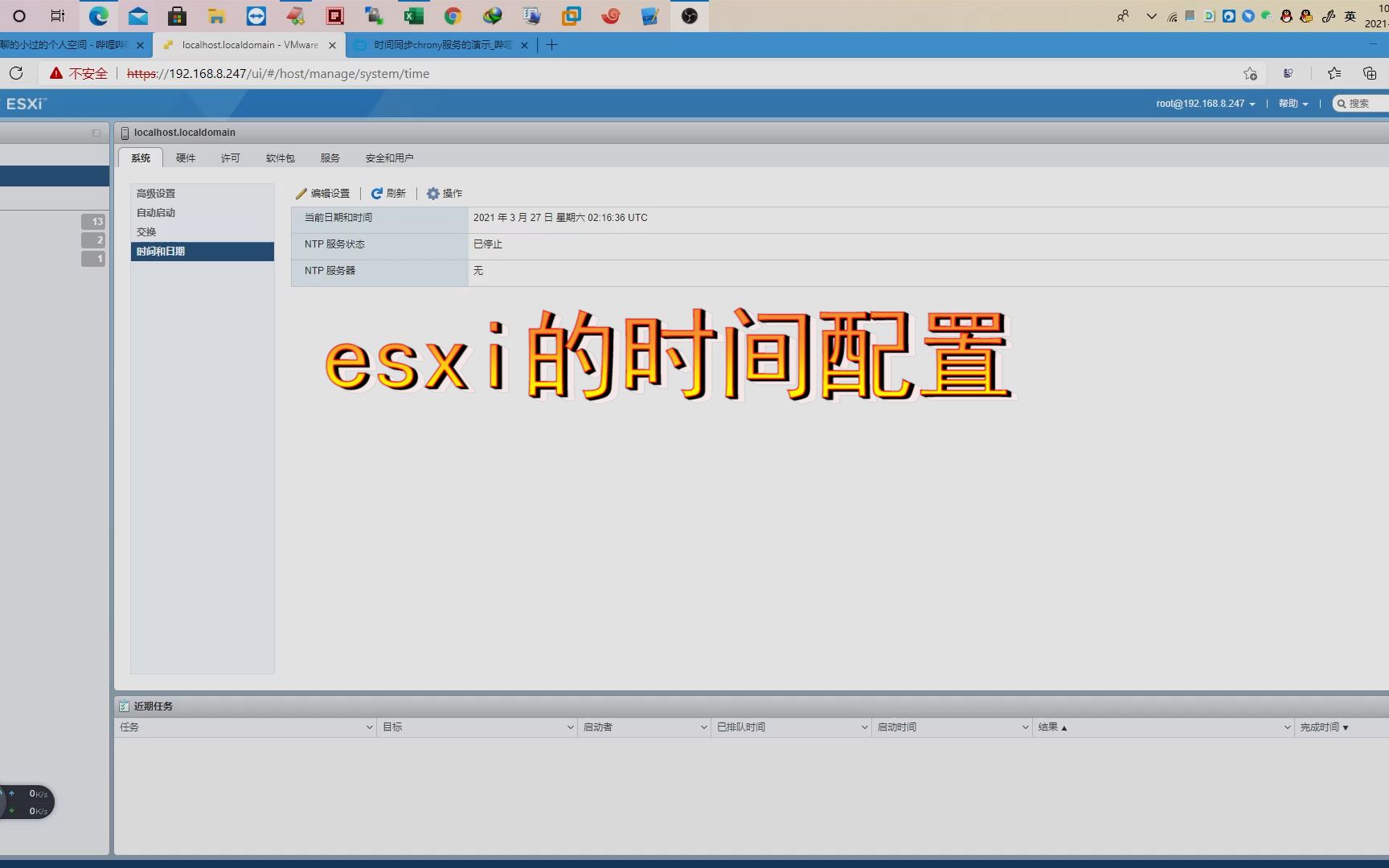Image resolution: width=1389 pixels, height=868 pixels.
Task: Click the People tray icon
Action: [x=1123, y=16]
